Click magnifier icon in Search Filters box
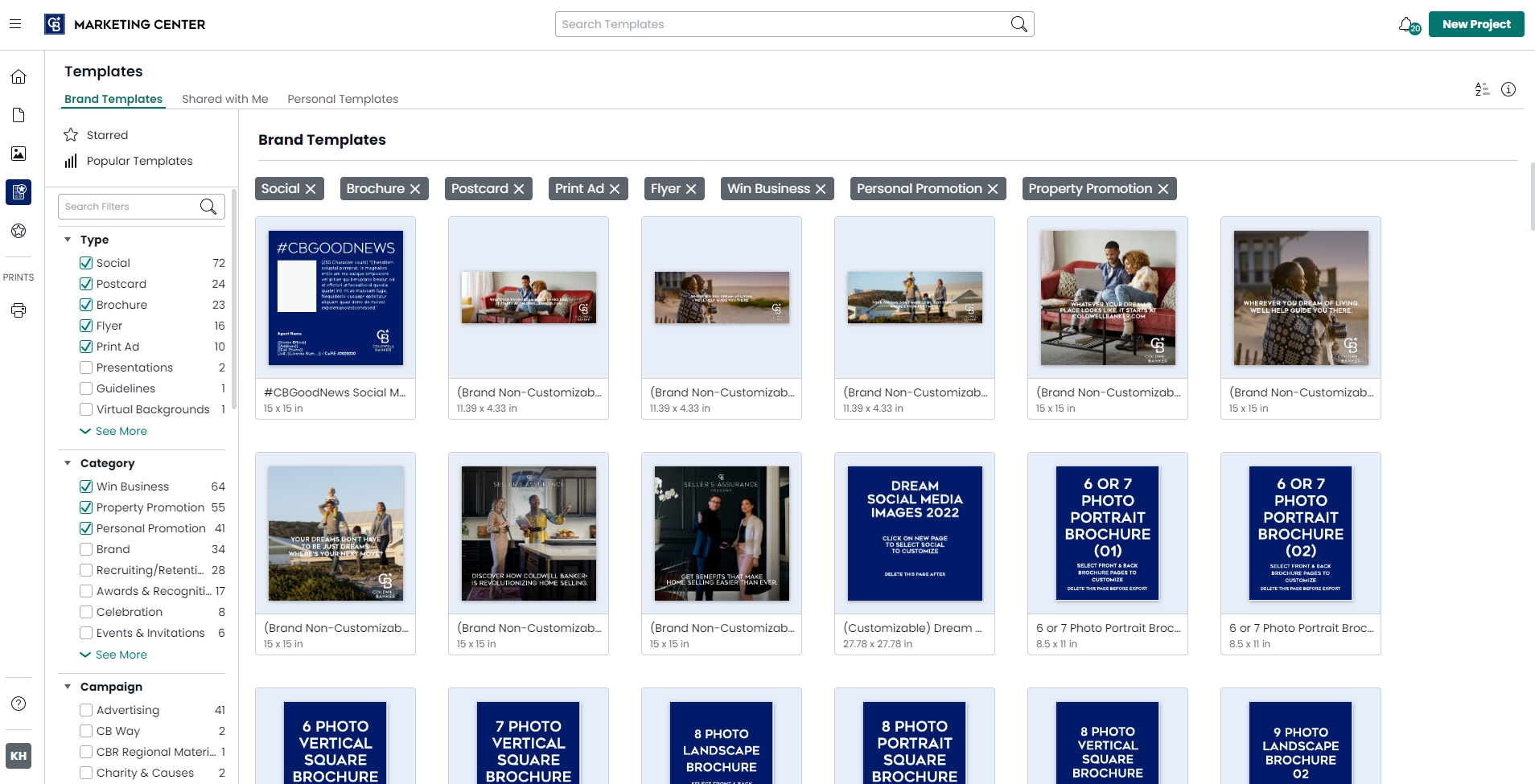Viewport: 1535px width, 784px height. [x=208, y=207]
